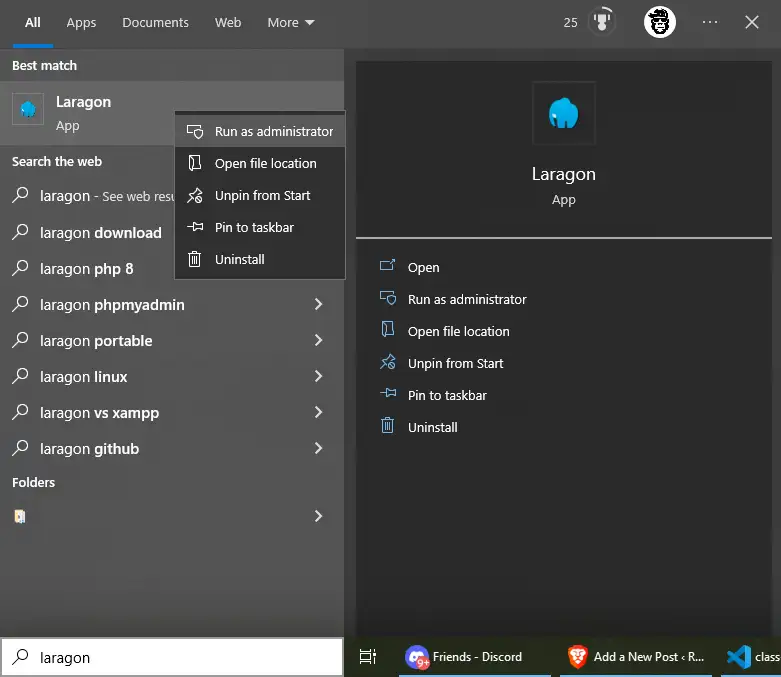Click the three-dot options icon
Image resolution: width=781 pixels, height=677 pixels.
click(x=709, y=22)
